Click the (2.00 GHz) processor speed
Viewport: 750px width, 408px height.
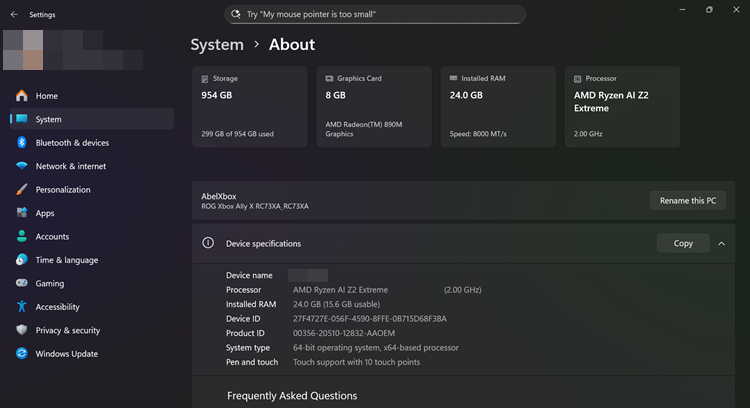click(463, 290)
